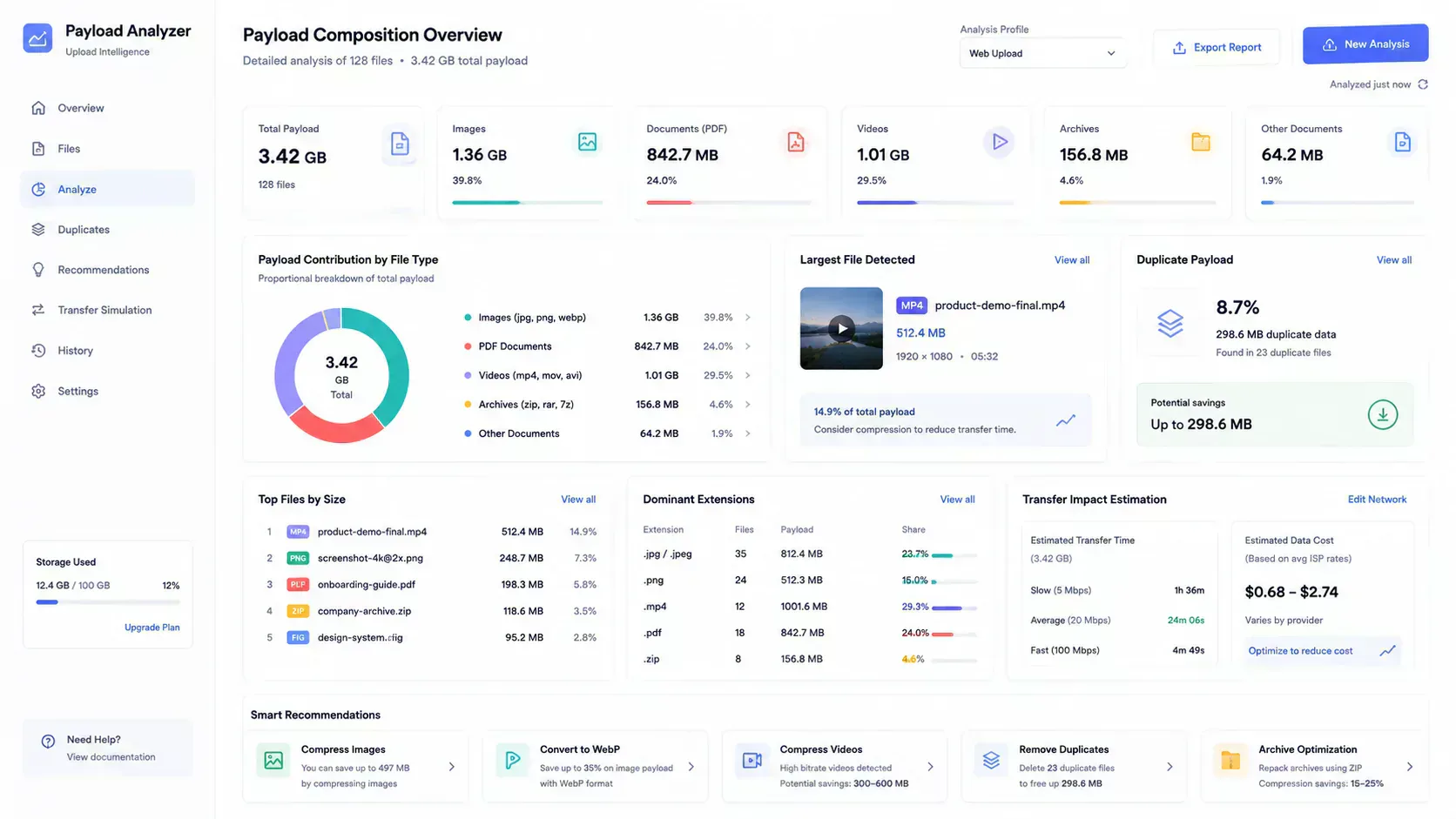Click the Upgrade Plan link
Viewport: 1456px width, 819px height.
click(152, 628)
